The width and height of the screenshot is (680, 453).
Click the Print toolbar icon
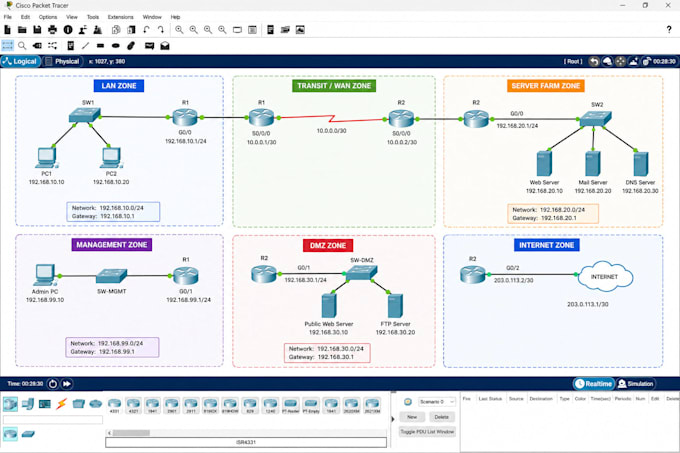[52, 29]
